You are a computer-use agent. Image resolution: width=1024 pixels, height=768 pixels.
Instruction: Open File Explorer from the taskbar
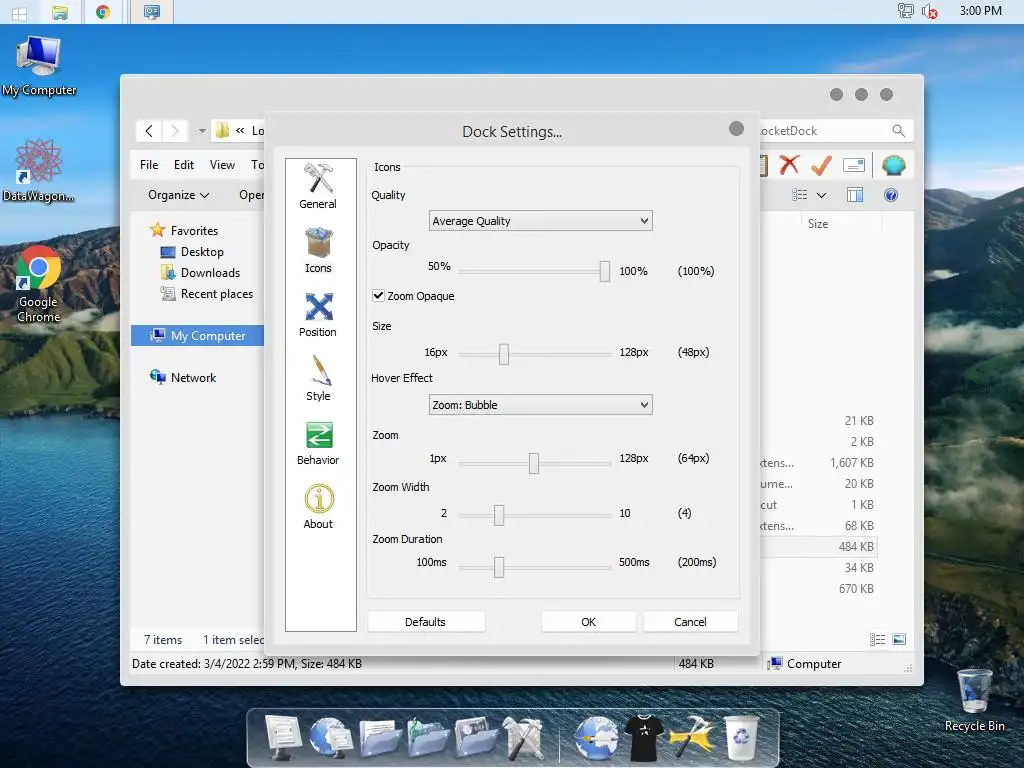click(x=60, y=12)
